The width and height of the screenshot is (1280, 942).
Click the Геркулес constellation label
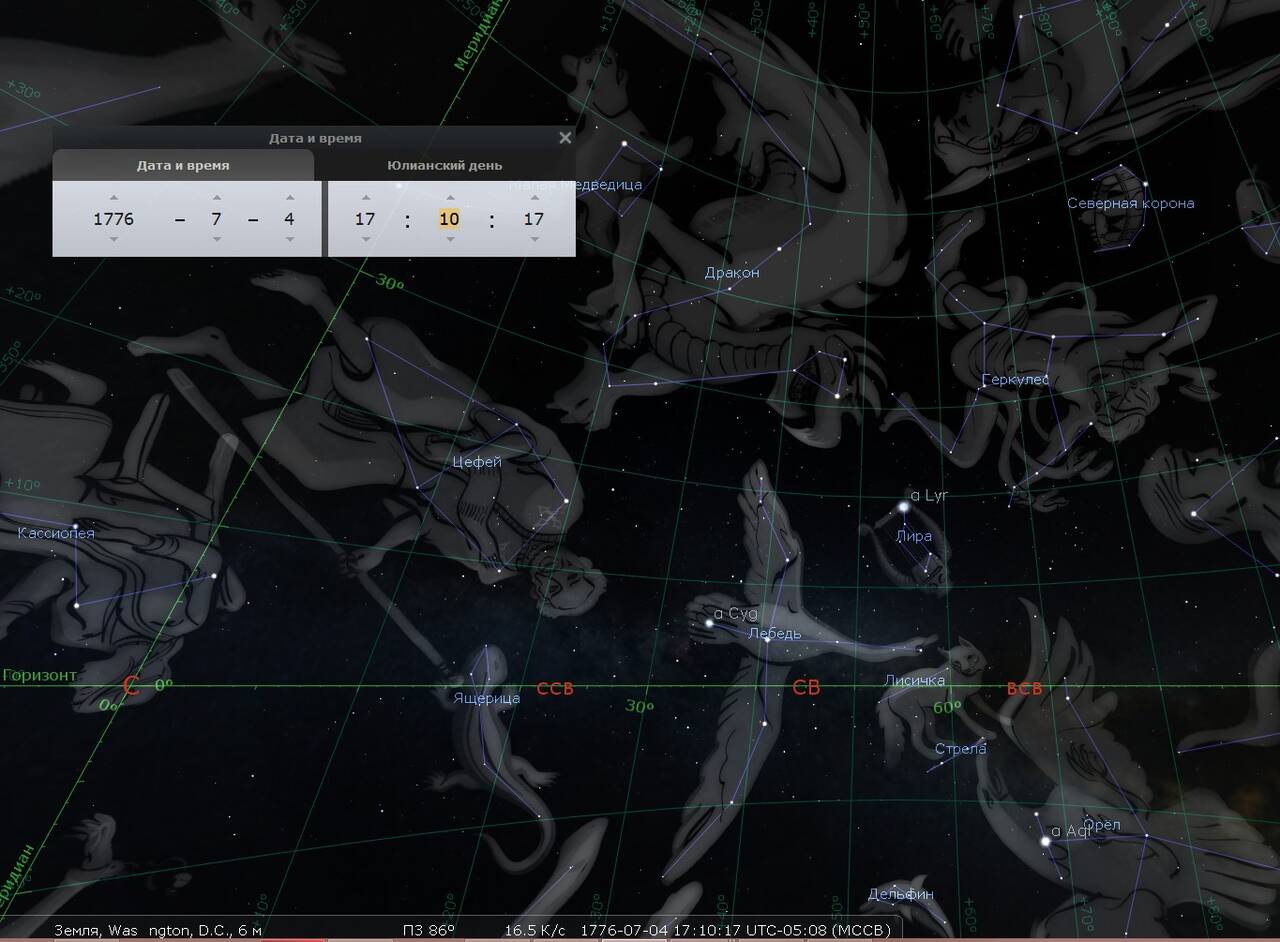1015,380
